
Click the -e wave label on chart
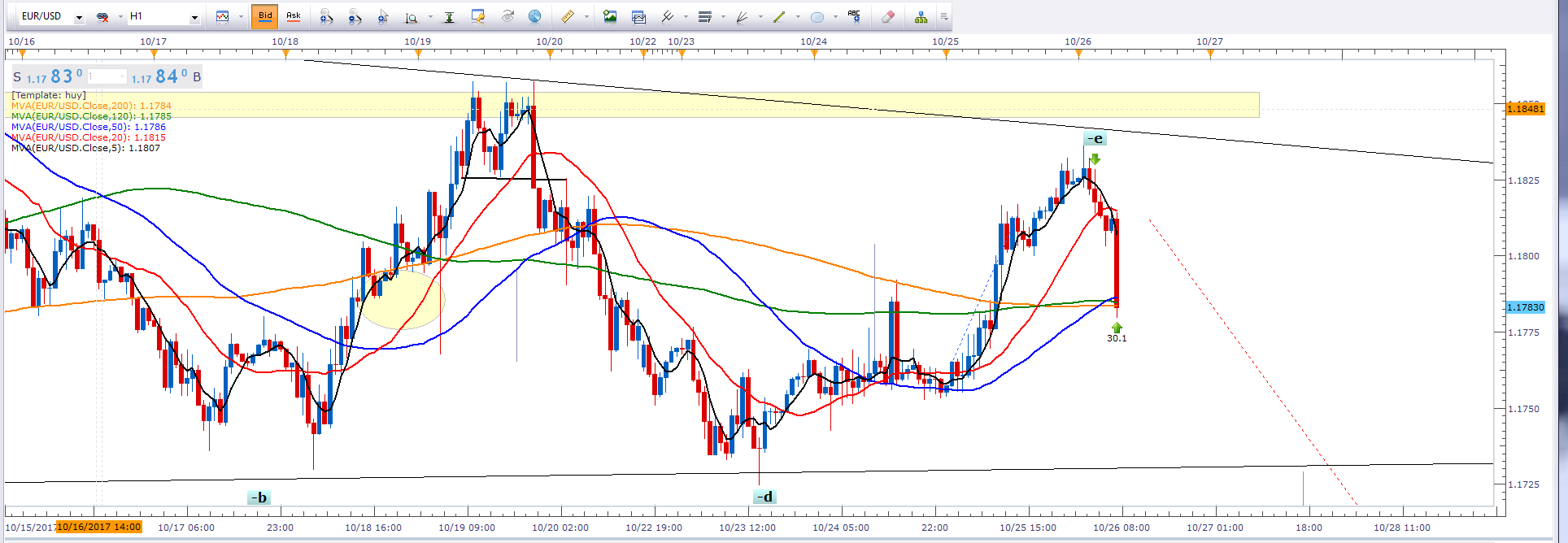[1095, 138]
